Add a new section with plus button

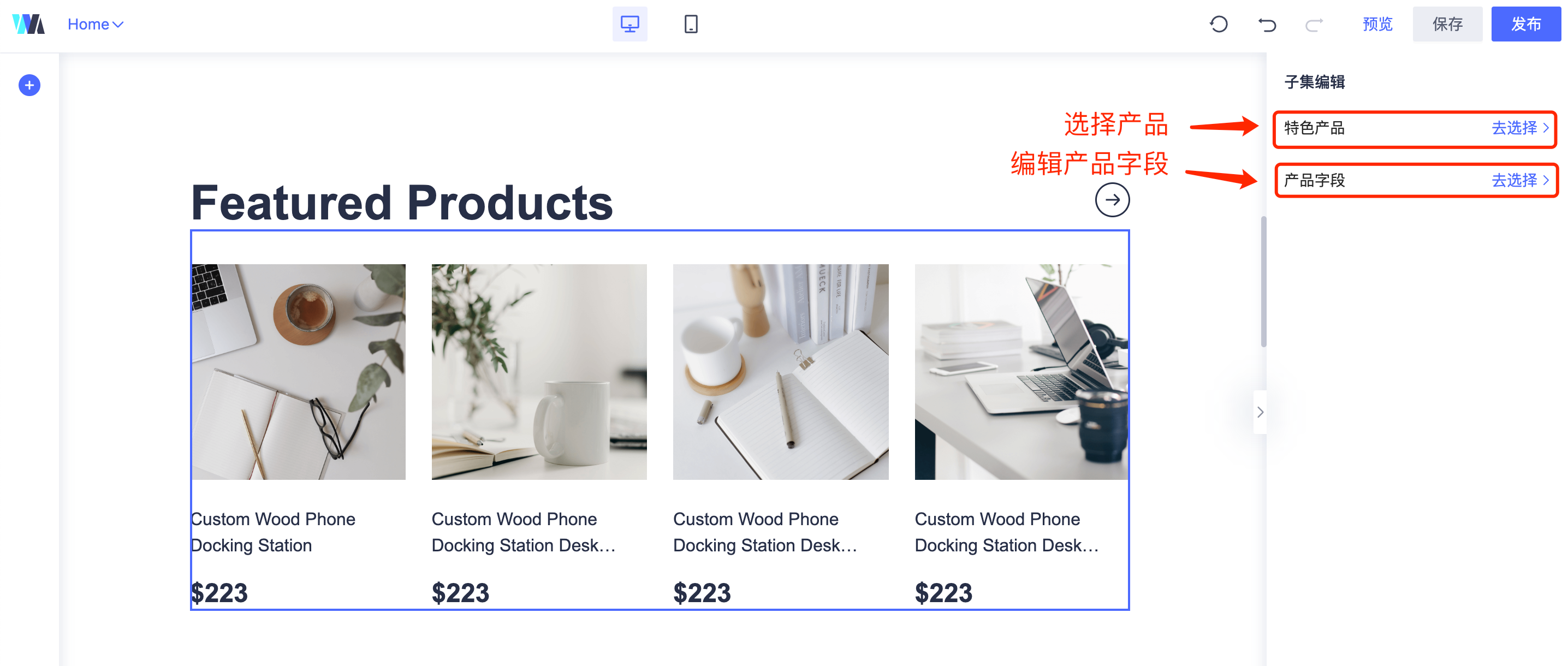29,85
